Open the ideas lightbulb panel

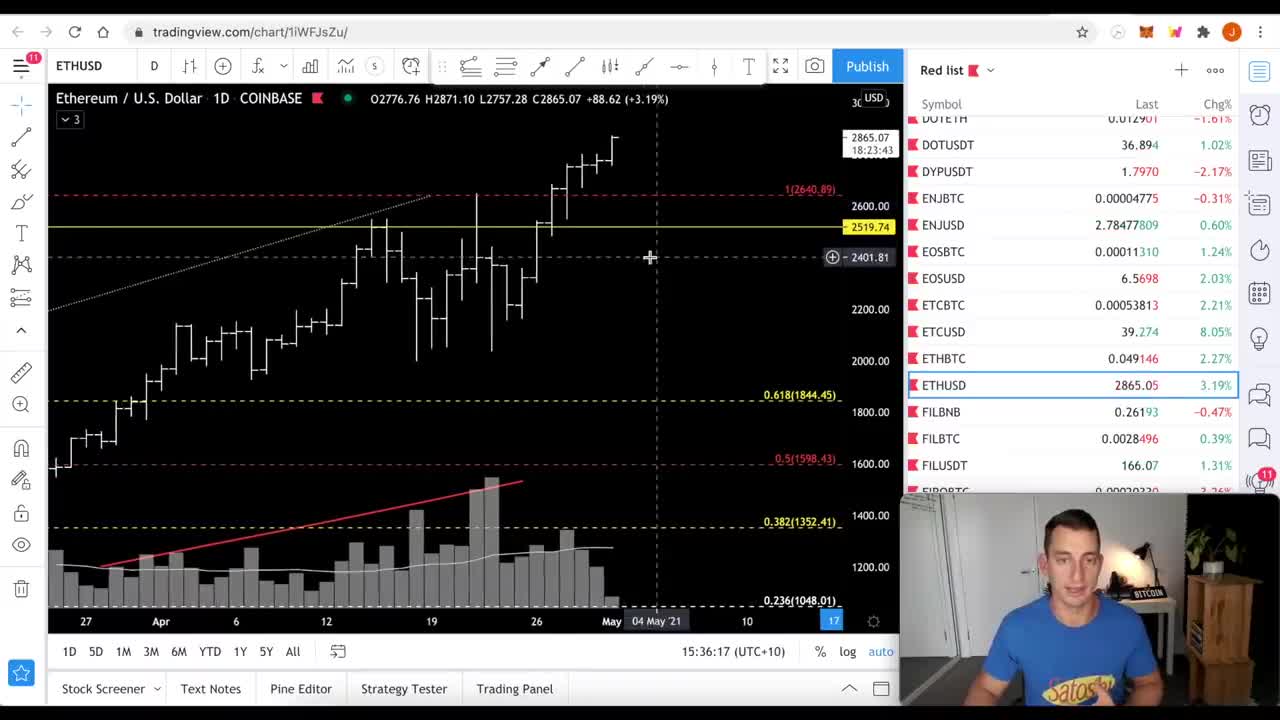tap(1259, 338)
